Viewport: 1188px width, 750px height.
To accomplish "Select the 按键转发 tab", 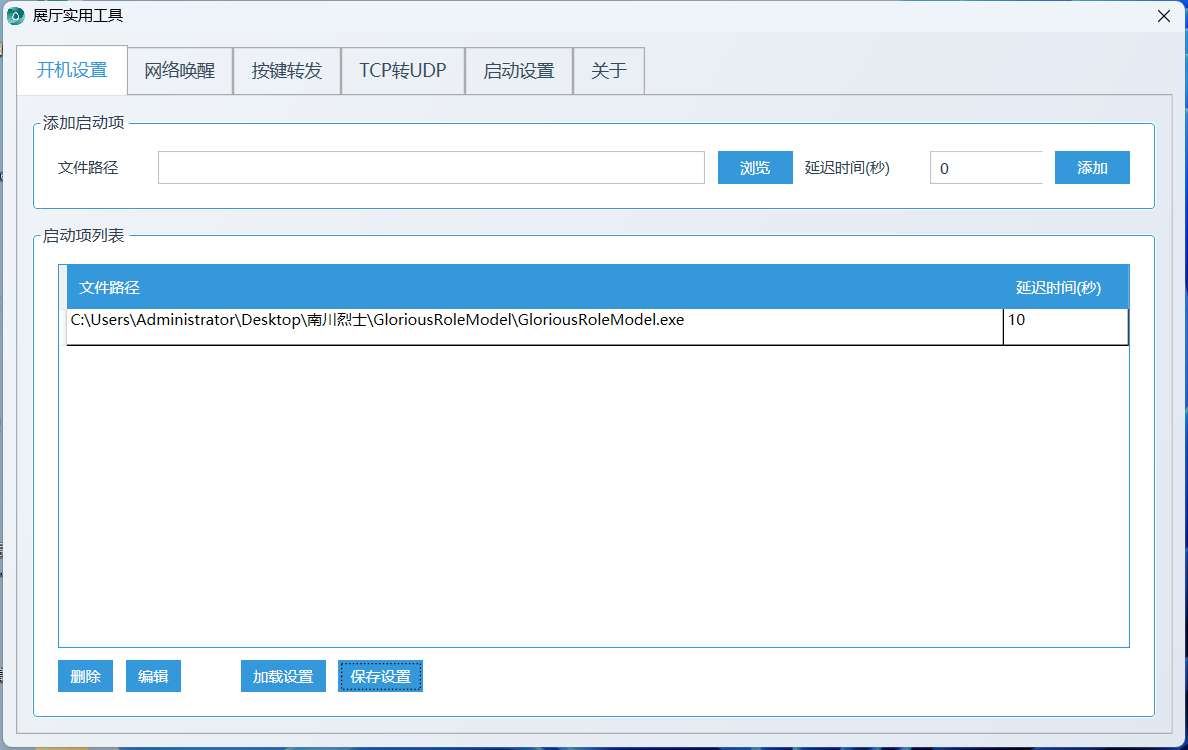I will click(287, 71).
